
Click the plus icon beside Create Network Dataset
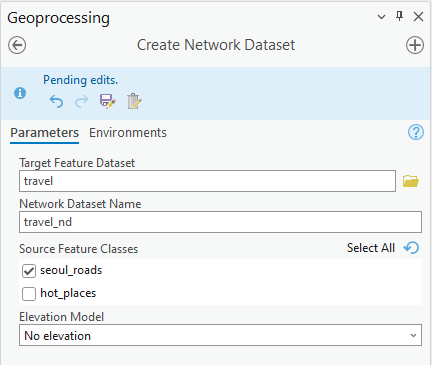pos(415,45)
